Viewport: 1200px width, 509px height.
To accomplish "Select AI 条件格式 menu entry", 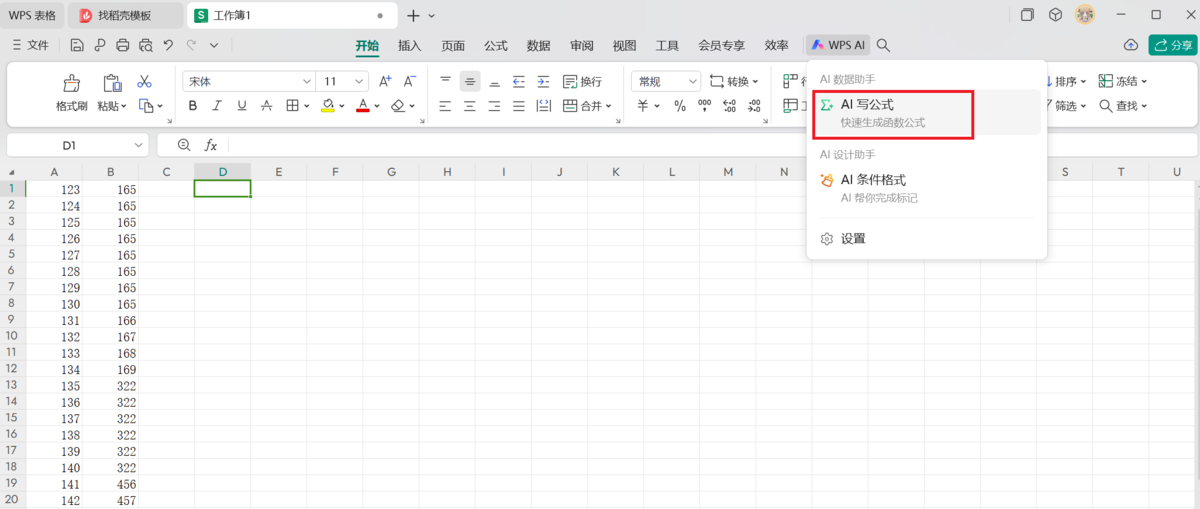I will point(926,188).
